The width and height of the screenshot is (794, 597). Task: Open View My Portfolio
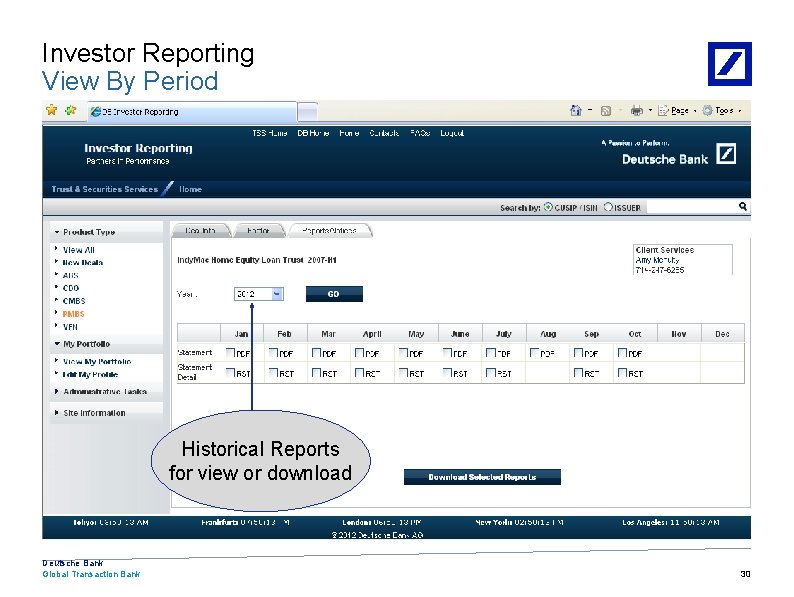[97, 362]
